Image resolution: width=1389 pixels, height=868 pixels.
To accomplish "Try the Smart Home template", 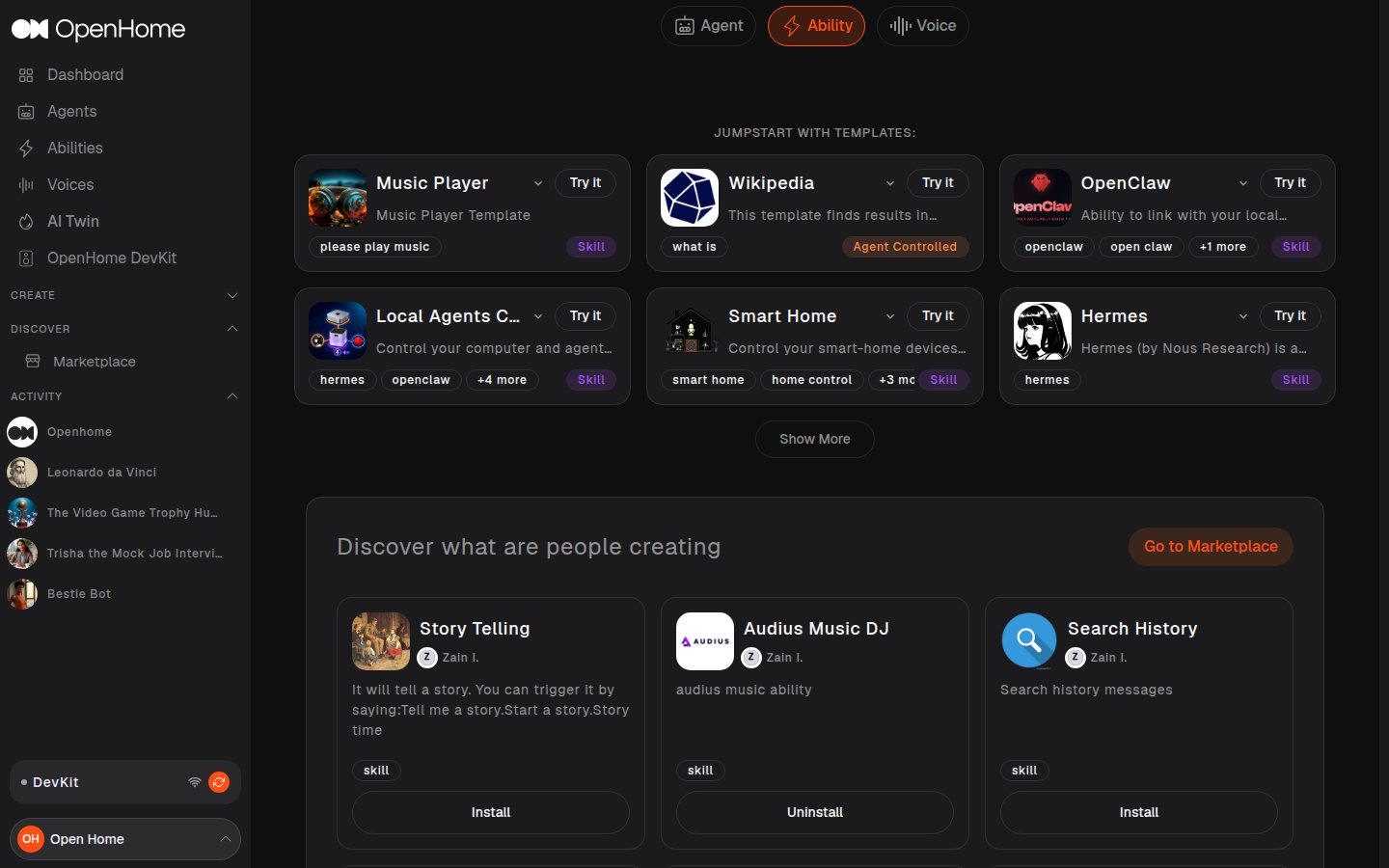I will 938,316.
